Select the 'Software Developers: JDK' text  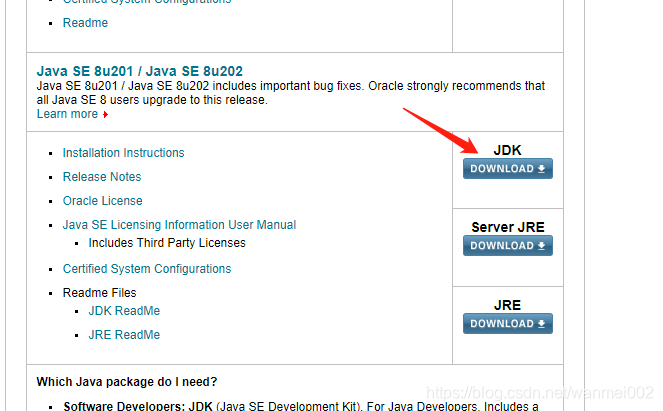[x=138, y=406]
